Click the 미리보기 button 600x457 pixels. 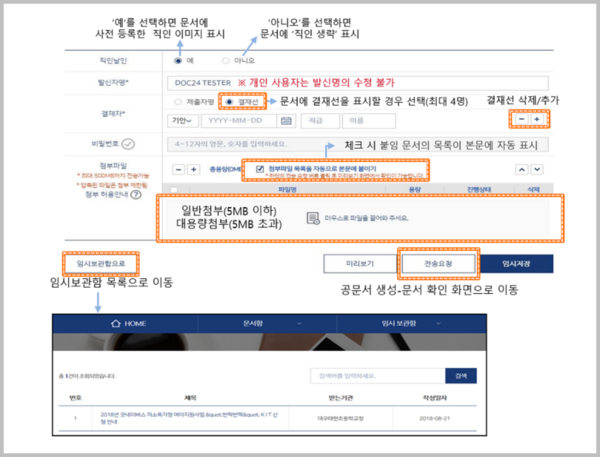point(360,264)
